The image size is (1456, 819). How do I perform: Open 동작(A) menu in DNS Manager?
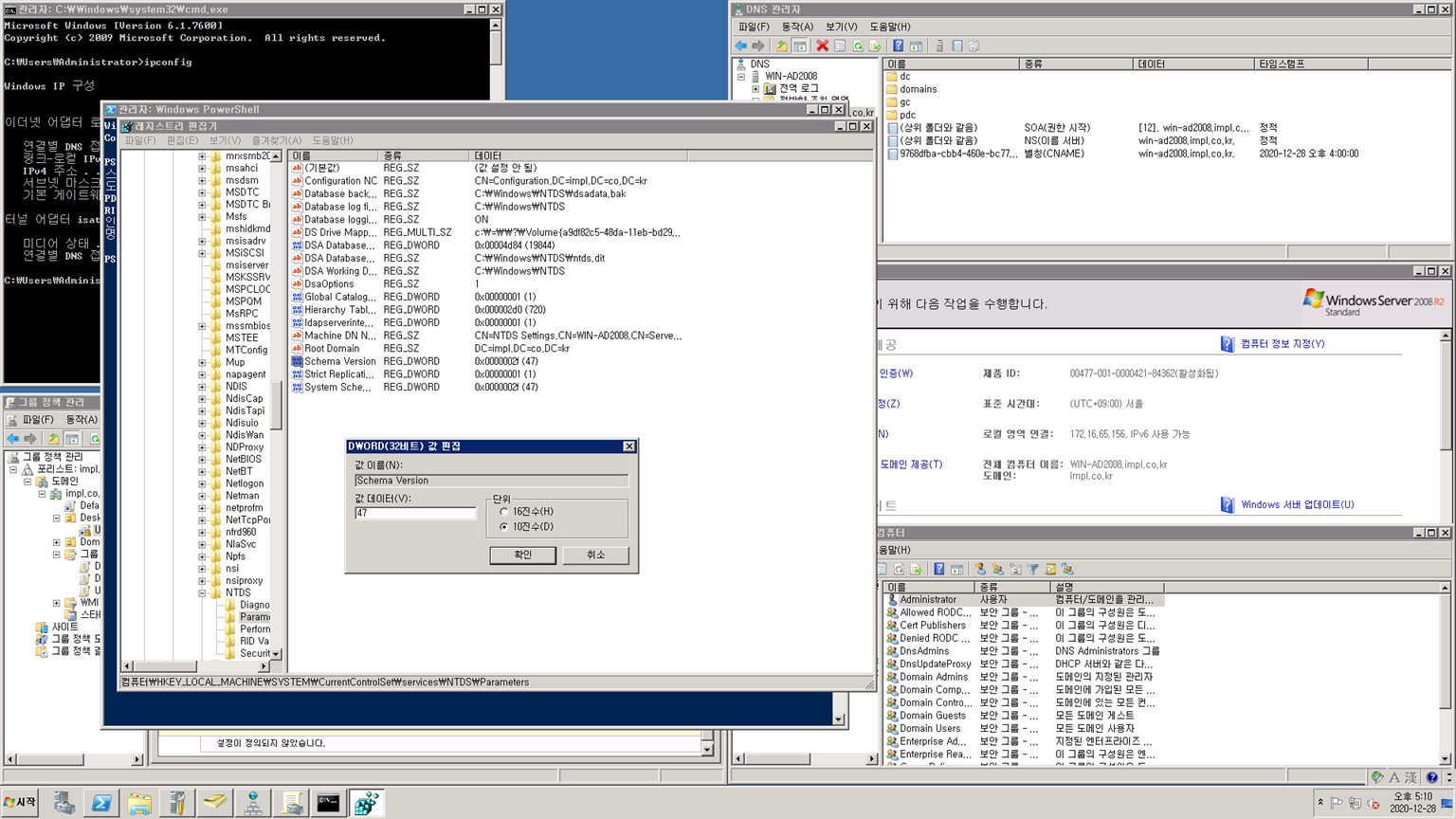(797, 27)
